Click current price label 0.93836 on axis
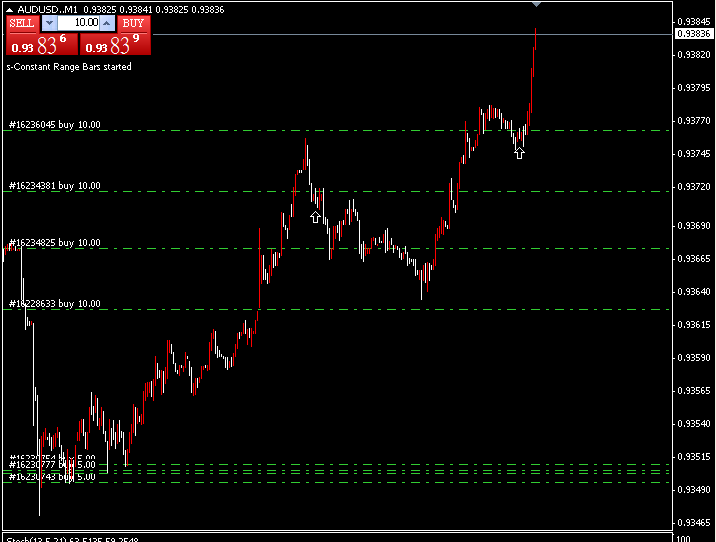 [x=694, y=34]
